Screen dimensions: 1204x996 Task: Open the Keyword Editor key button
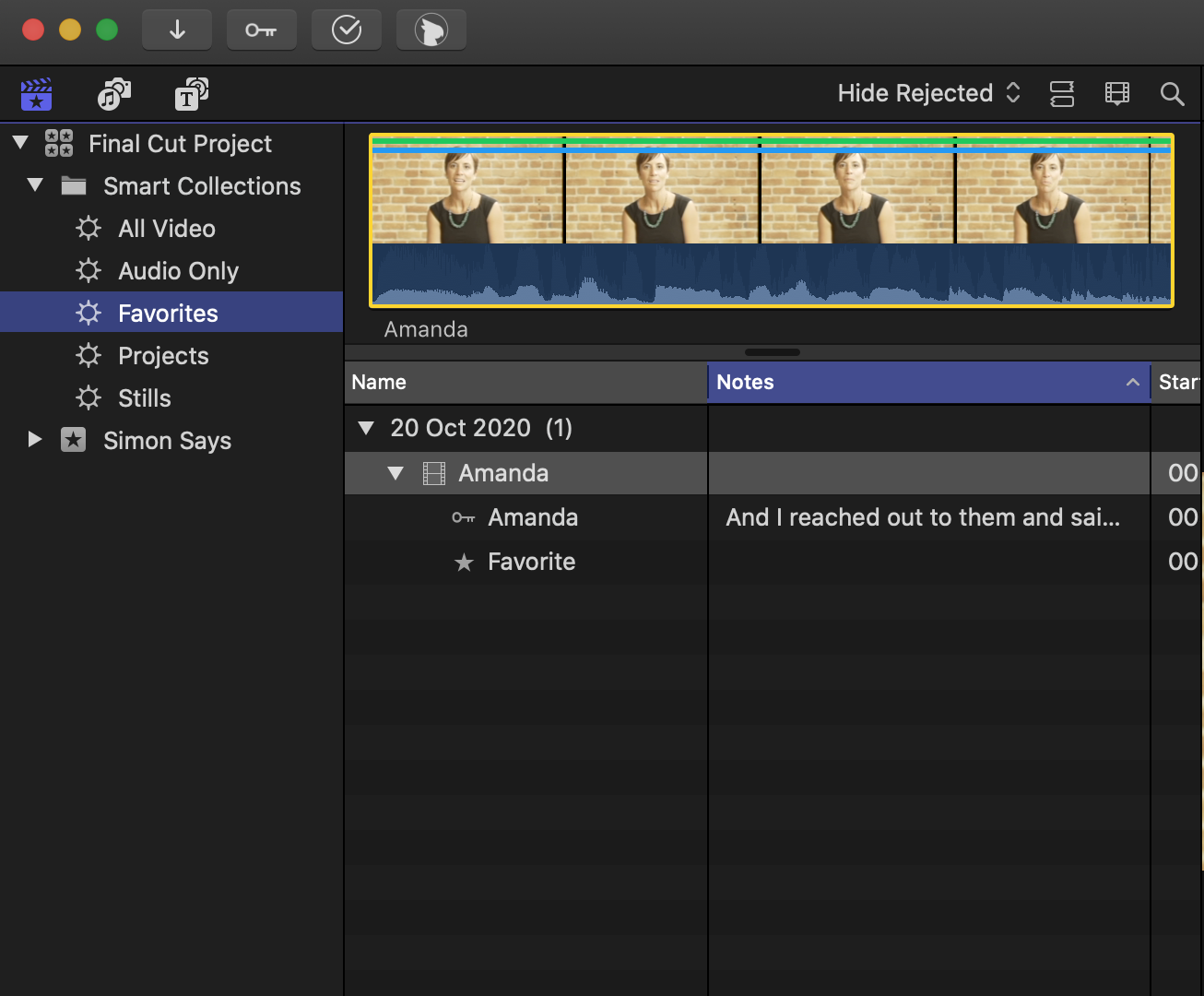(x=261, y=30)
